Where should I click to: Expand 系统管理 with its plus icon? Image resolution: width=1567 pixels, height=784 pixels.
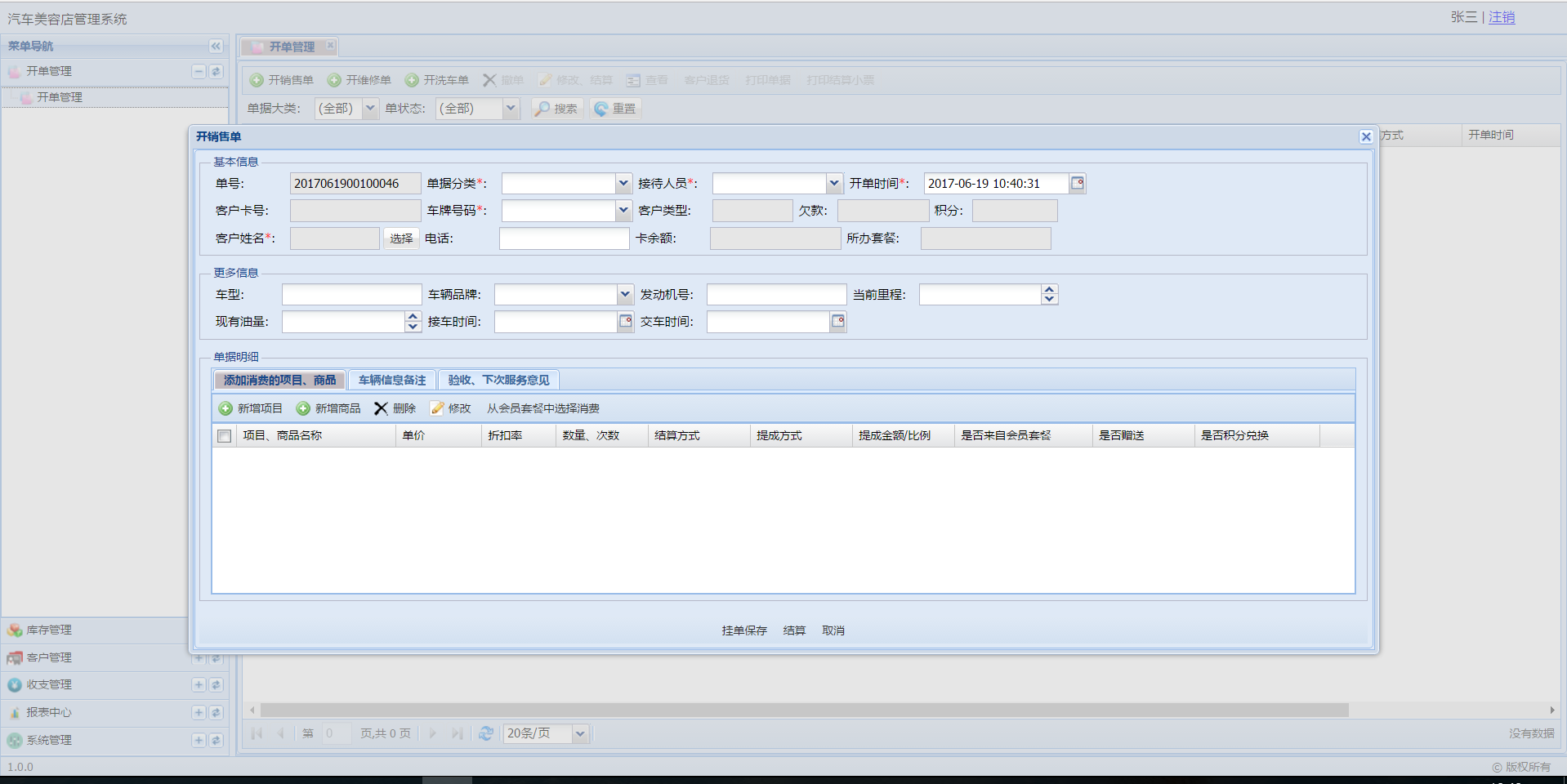(199, 740)
